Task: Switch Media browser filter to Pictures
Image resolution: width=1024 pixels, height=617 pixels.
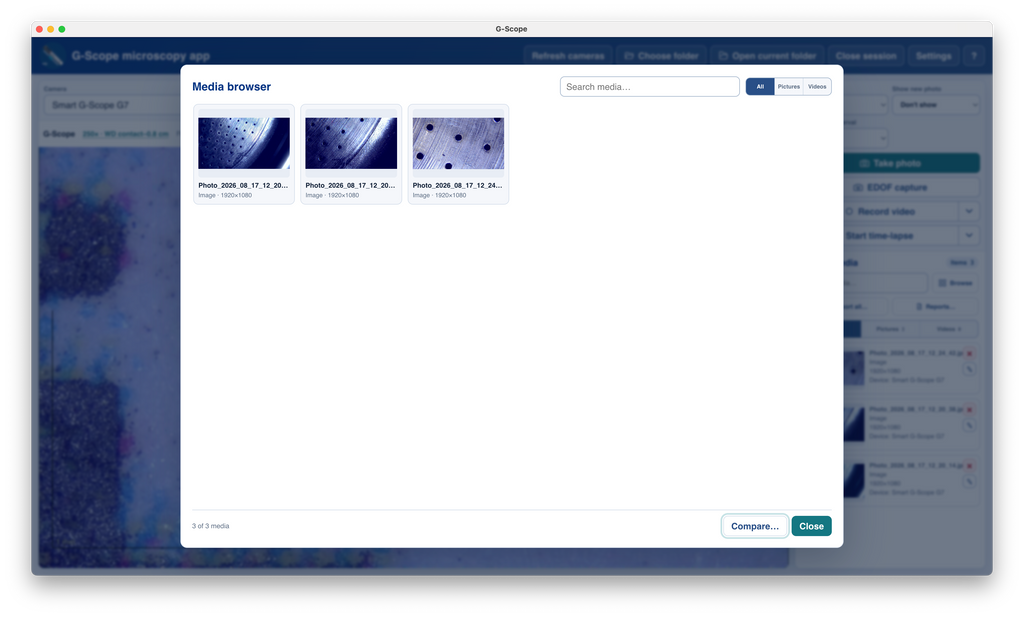Action: 789,87
